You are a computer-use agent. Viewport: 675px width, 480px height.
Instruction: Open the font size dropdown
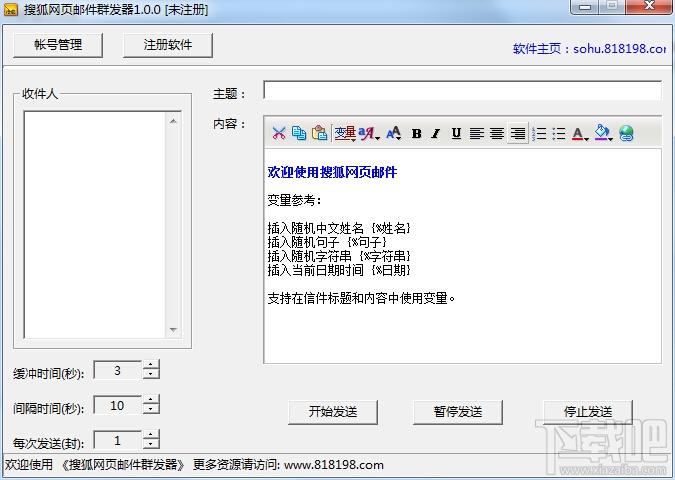coord(394,133)
